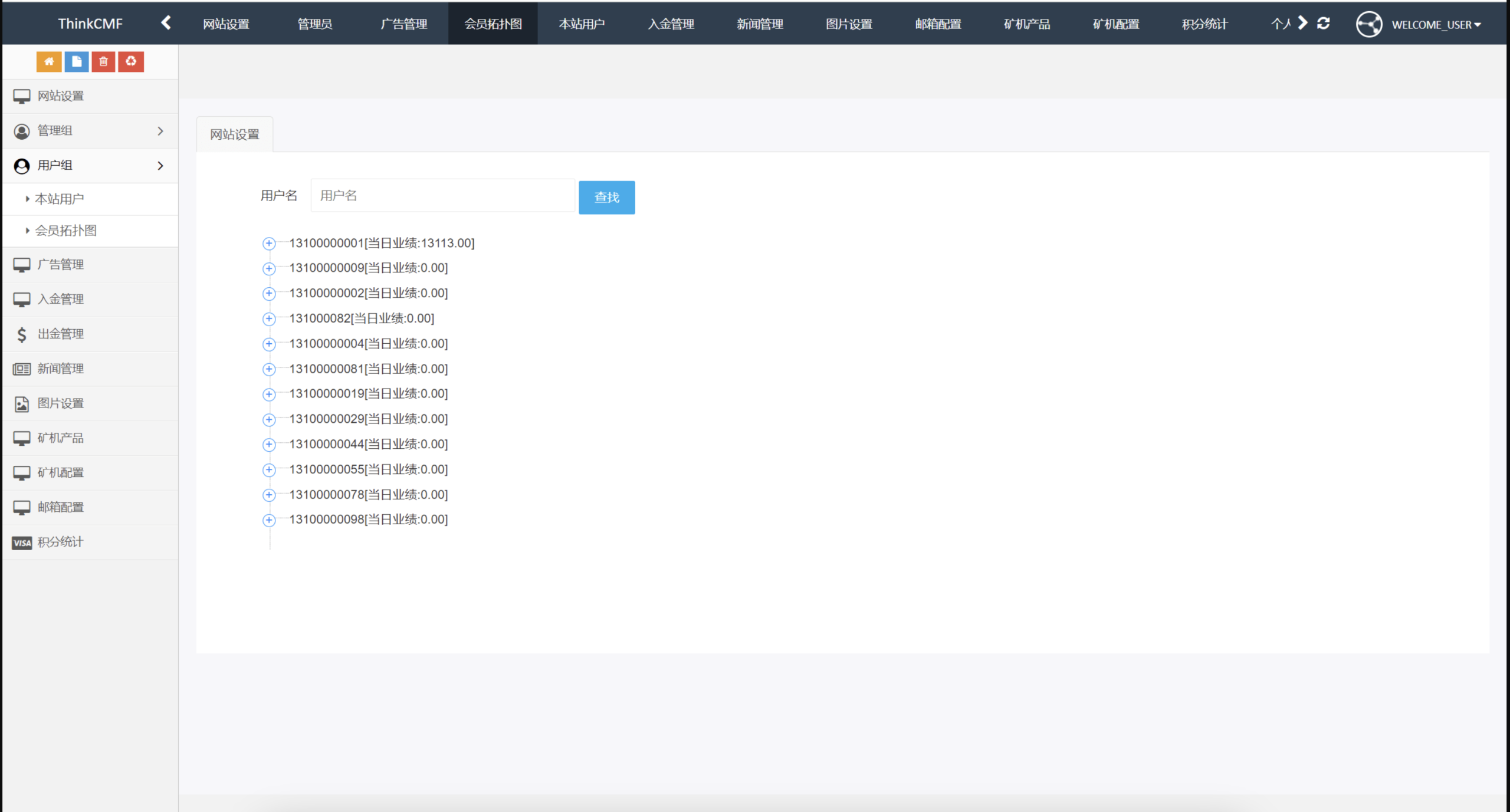This screenshot has height=812, width=1510.
Task: Click the red trash shortcut icon
Action: pos(103,61)
